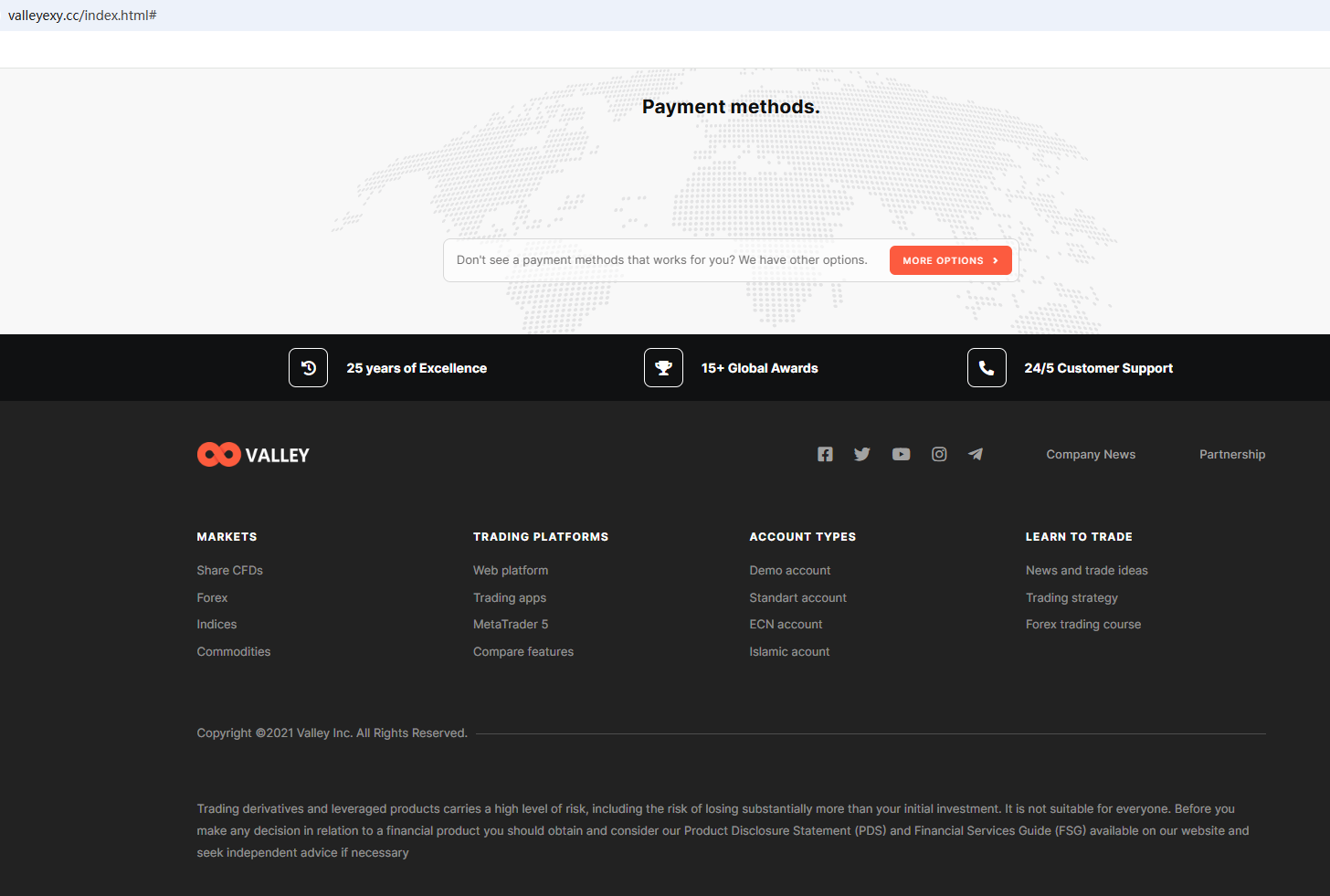Select Forex in the Markets list
This screenshot has width=1330, height=896.
point(212,597)
